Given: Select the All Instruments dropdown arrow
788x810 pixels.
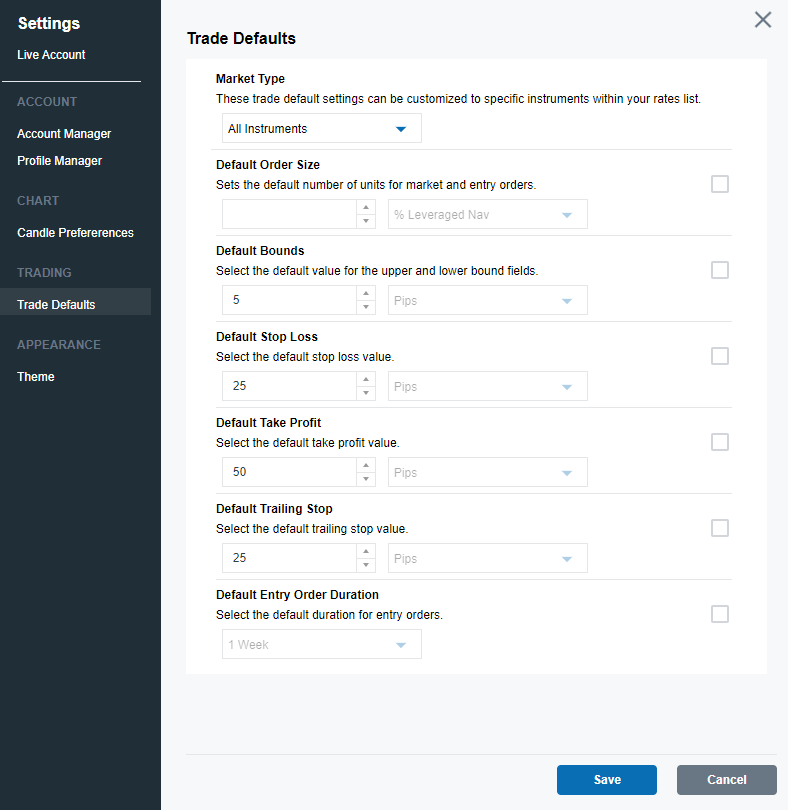Looking at the screenshot, I should coord(401,128).
